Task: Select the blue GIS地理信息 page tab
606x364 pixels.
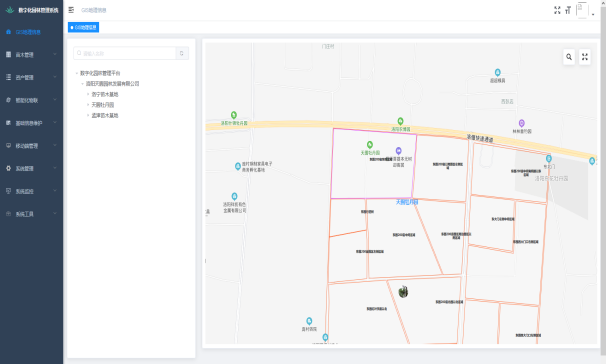Action: pyautogui.click(x=83, y=27)
